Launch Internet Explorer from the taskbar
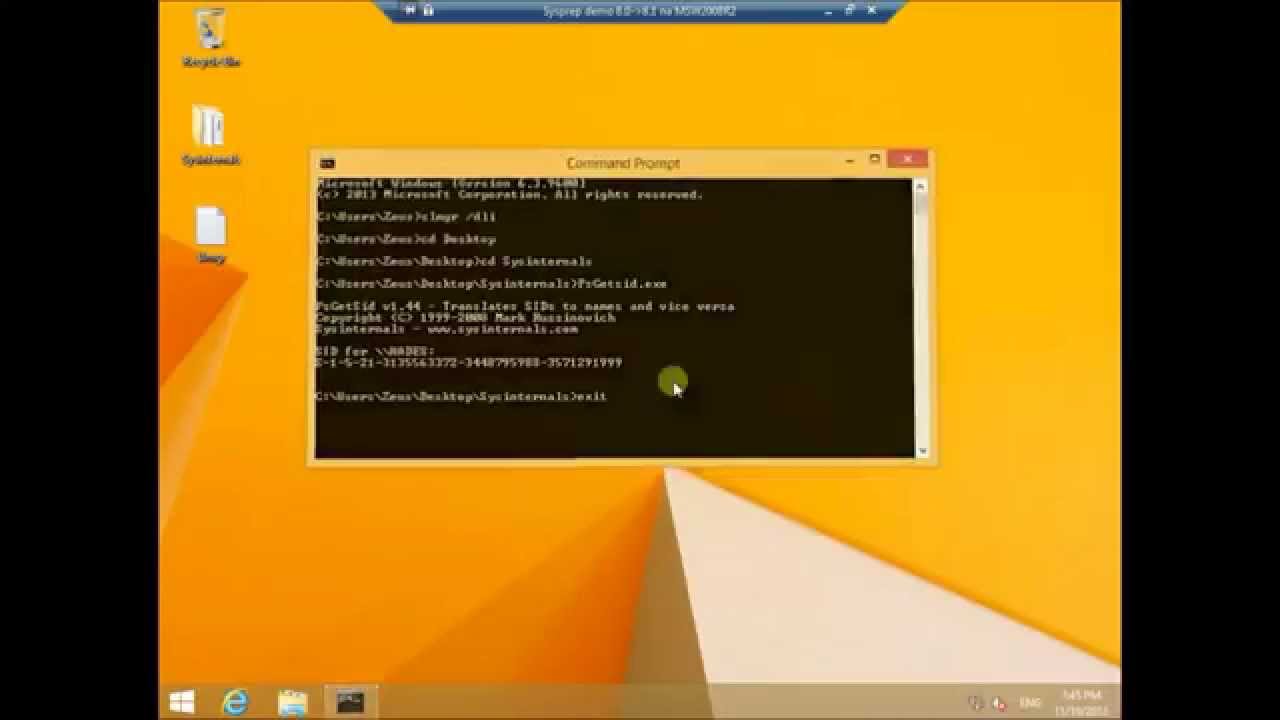Viewport: 1280px width, 720px height. coord(236,702)
